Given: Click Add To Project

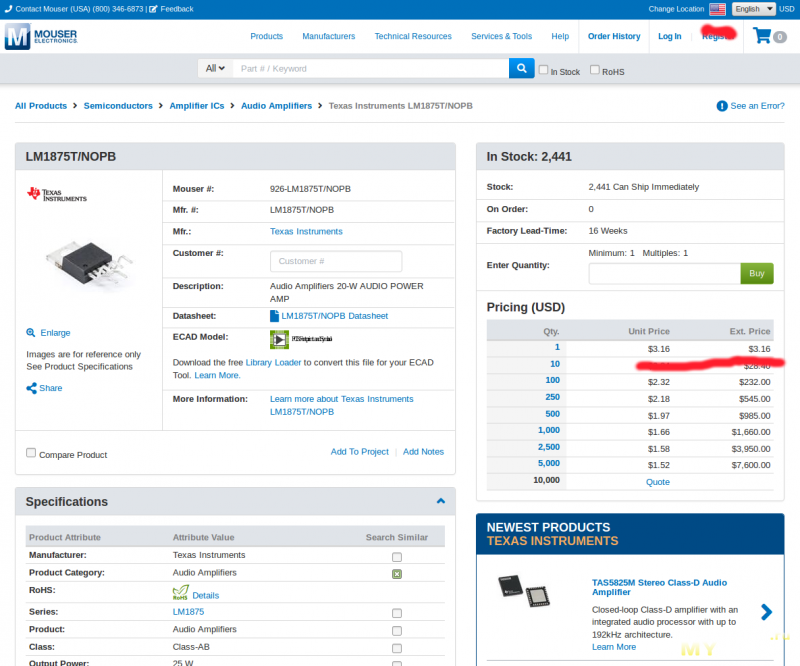Looking at the screenshot, I should point(359,452).
